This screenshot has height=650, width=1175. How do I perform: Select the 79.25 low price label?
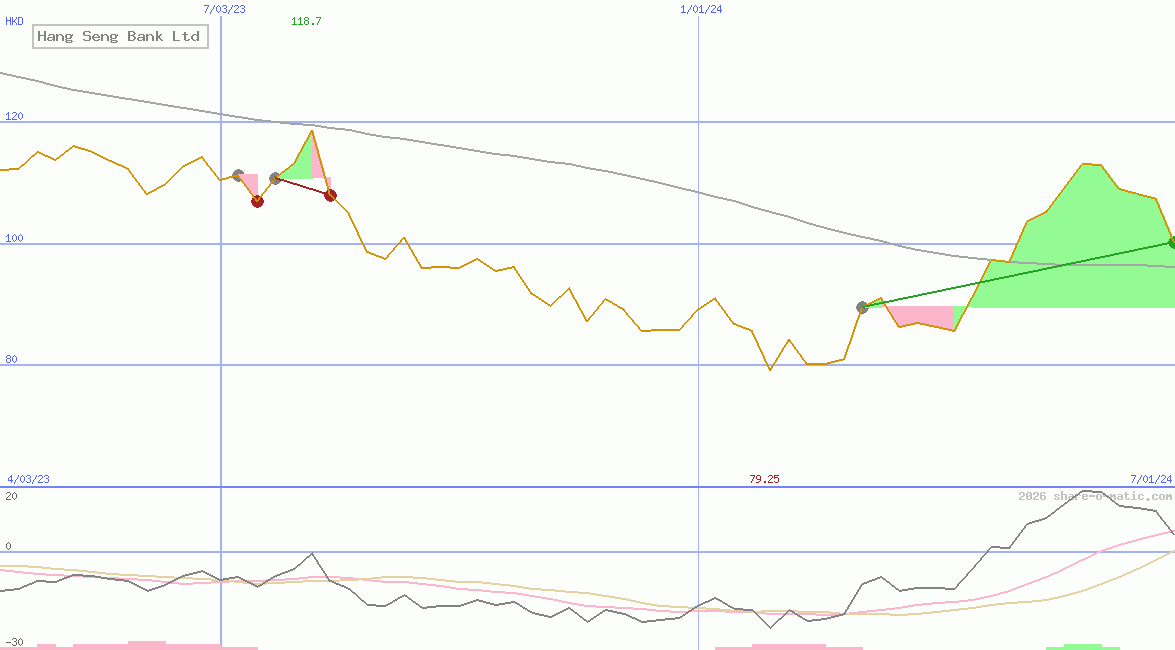tap(764, 478)
